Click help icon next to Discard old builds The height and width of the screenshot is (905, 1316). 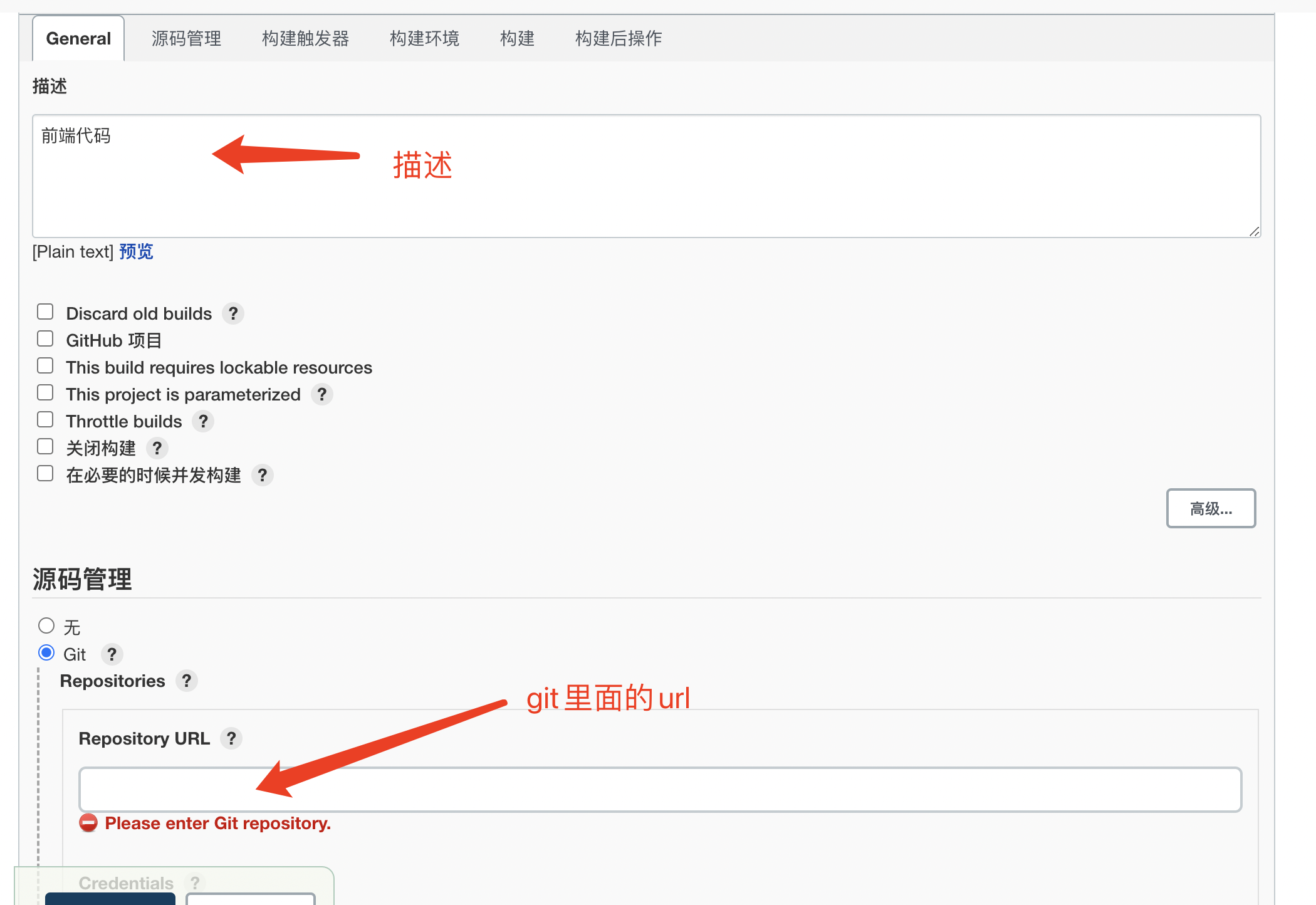[x=233, y=313]
